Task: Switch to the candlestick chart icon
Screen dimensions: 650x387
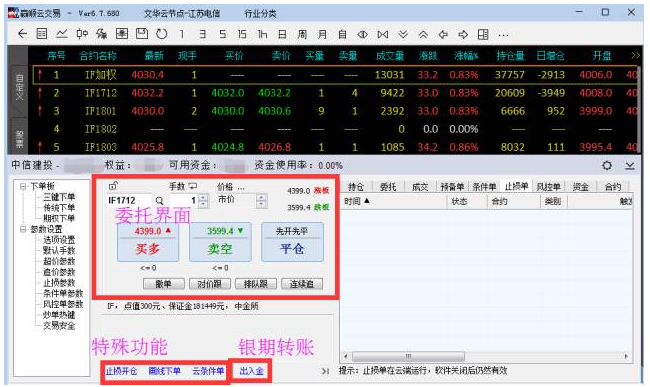Action: pyautogui.click(x=82, y=34)
